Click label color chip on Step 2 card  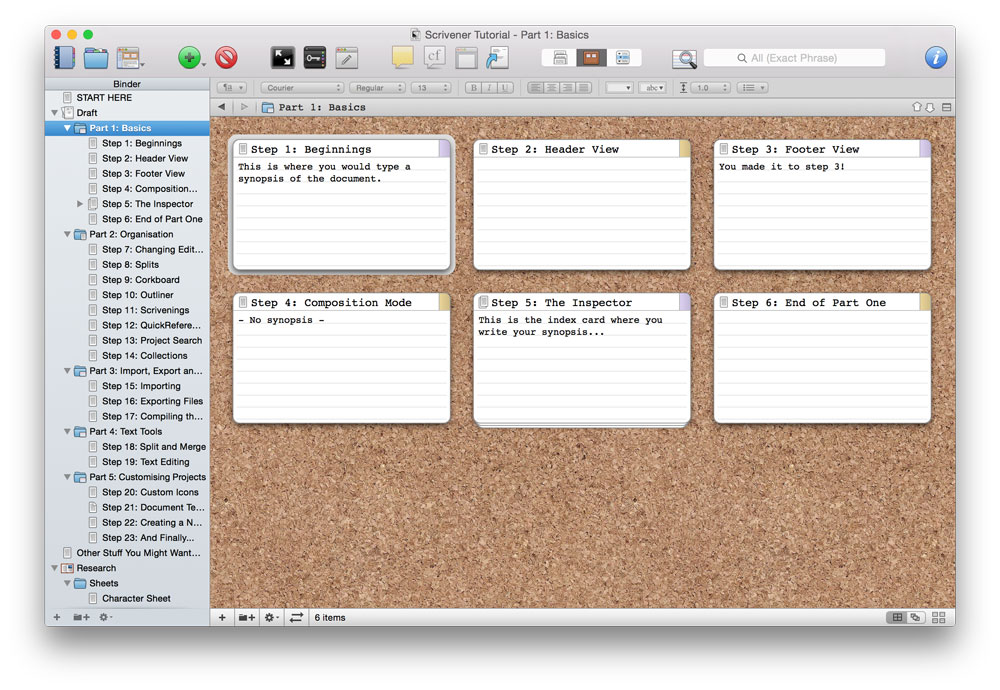point(684,149)
